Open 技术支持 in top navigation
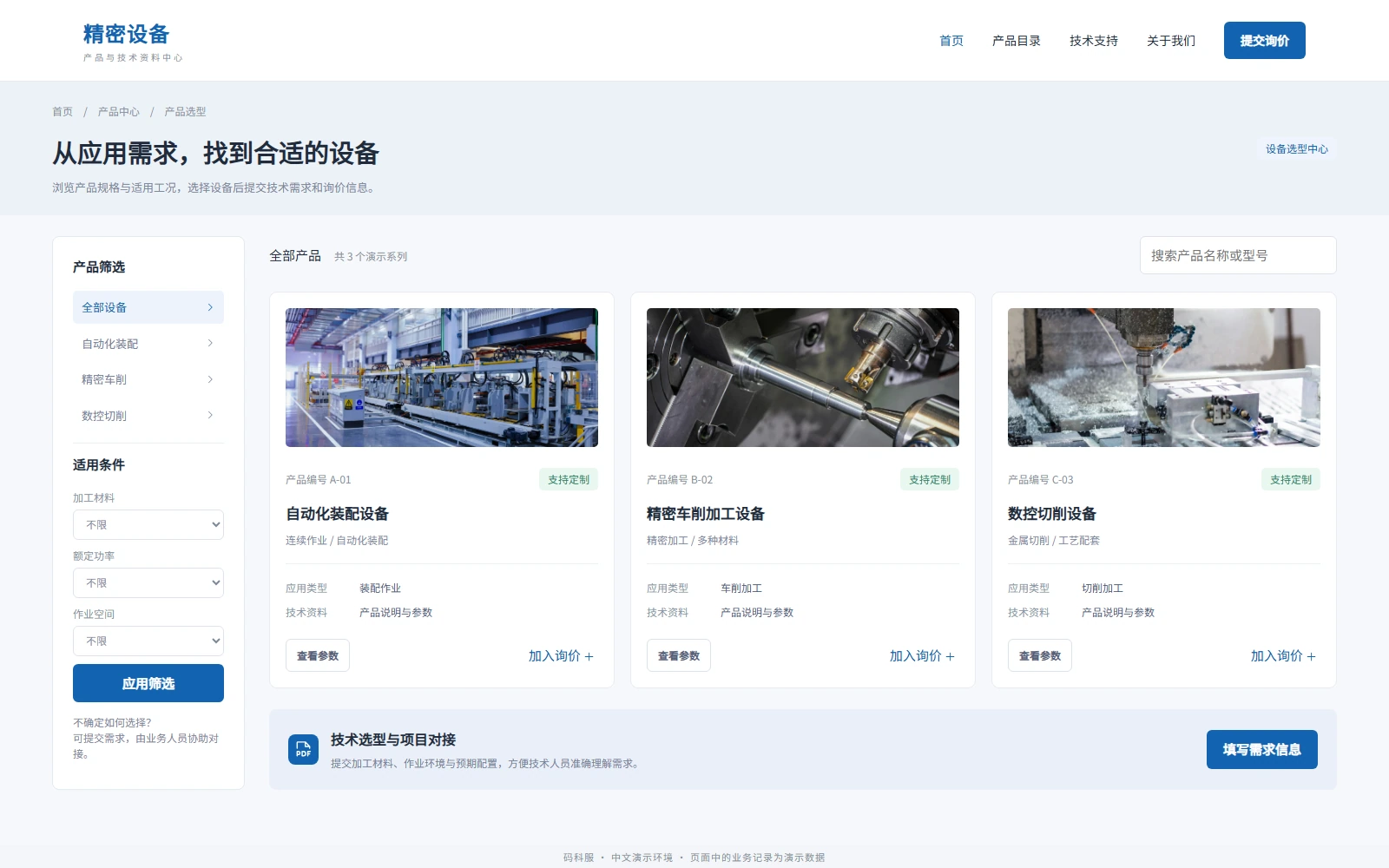The image size is (1389, 868). coord(1094,41)
